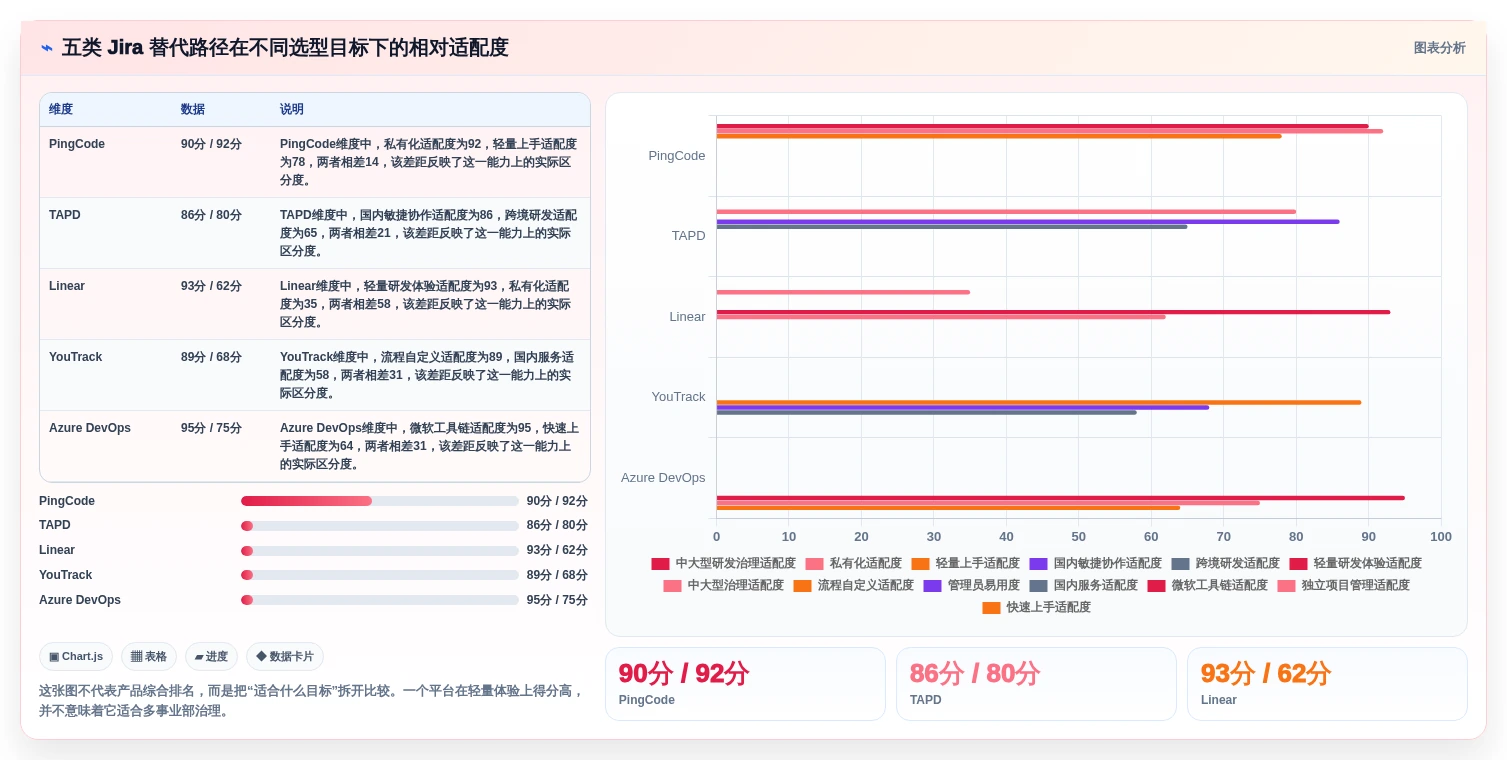Click the Azure DevOps 95 bar in chart

pyautogui.click(x=1060, y=498)
